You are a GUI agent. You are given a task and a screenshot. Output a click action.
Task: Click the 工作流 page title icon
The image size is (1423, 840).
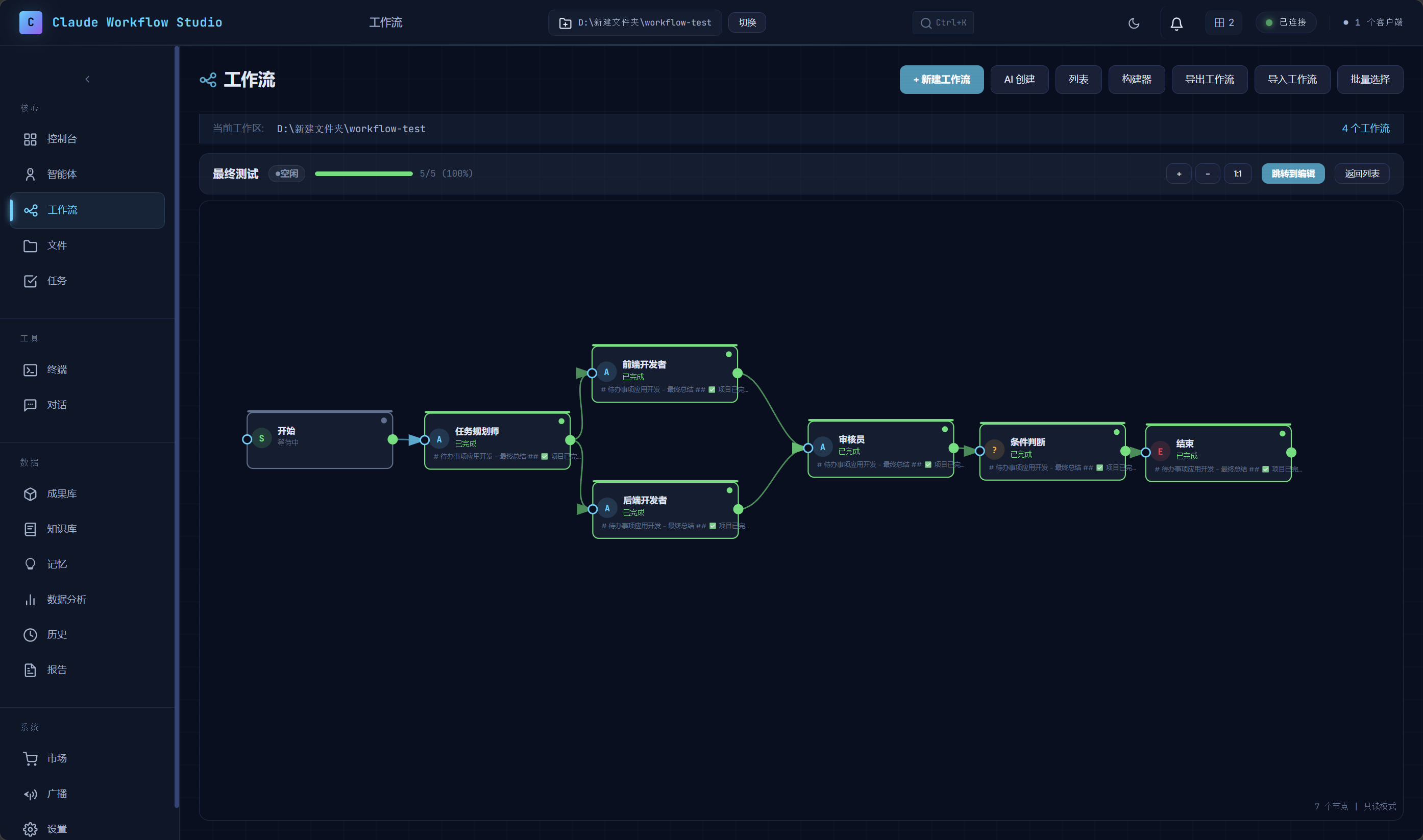click(x=208, y=80)
